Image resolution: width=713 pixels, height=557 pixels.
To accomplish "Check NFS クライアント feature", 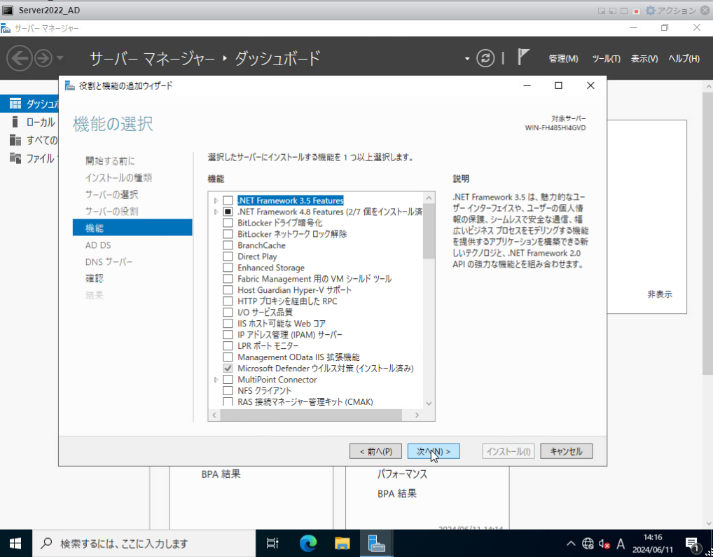I will tap(228, 391).
